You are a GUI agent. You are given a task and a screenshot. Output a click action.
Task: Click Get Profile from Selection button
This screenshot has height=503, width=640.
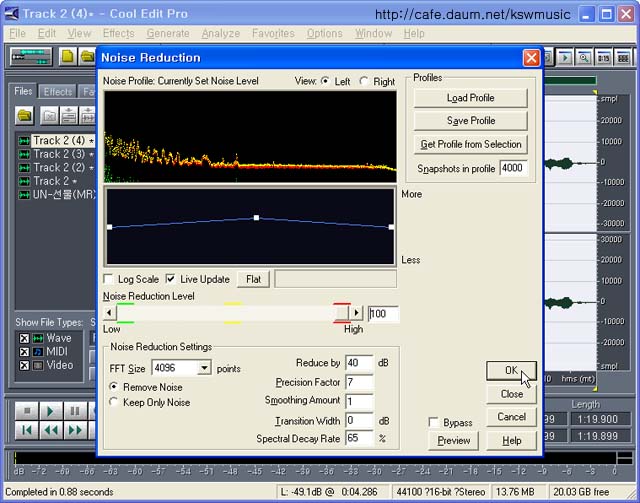(471, 145)
